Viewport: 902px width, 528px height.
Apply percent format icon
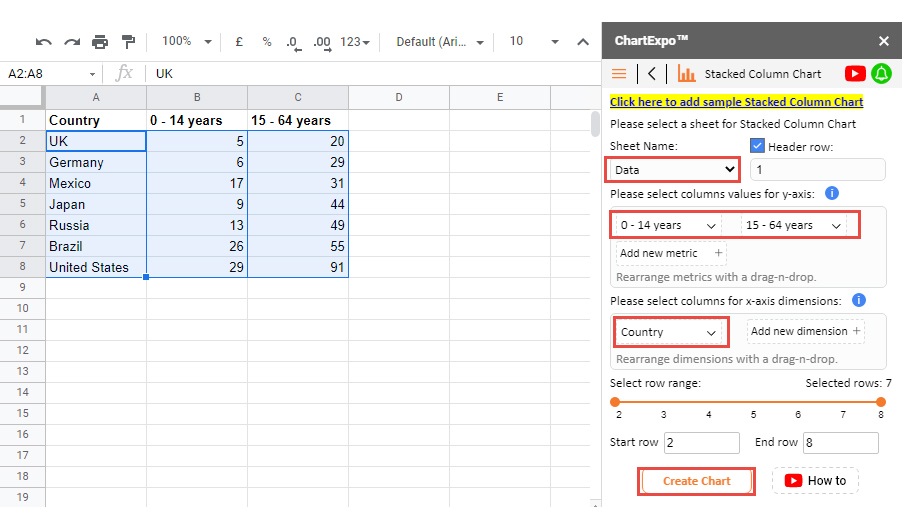click(x=267, y=41)
